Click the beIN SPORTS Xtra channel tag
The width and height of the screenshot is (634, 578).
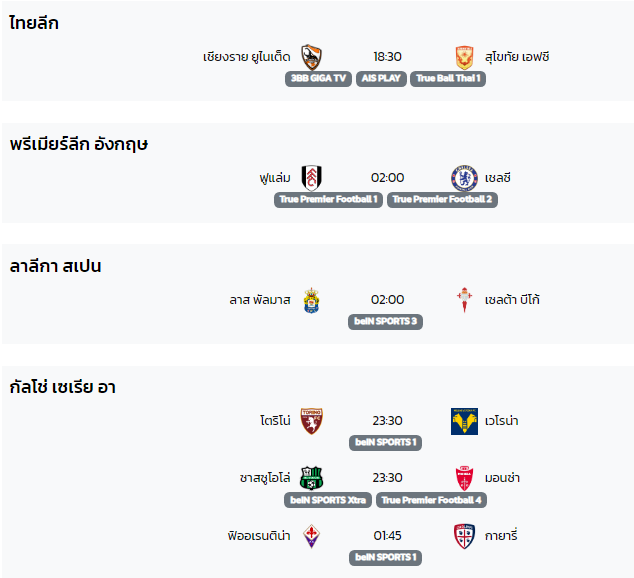(x=328, y=500)
